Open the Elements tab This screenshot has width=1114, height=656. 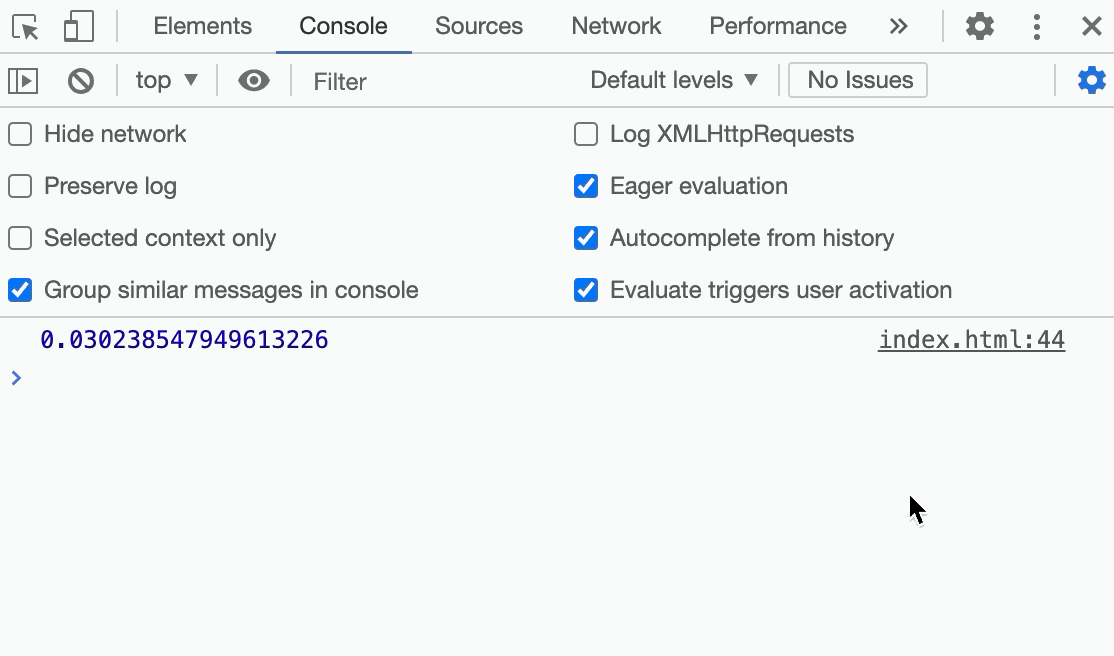click(x=202, y=26)
